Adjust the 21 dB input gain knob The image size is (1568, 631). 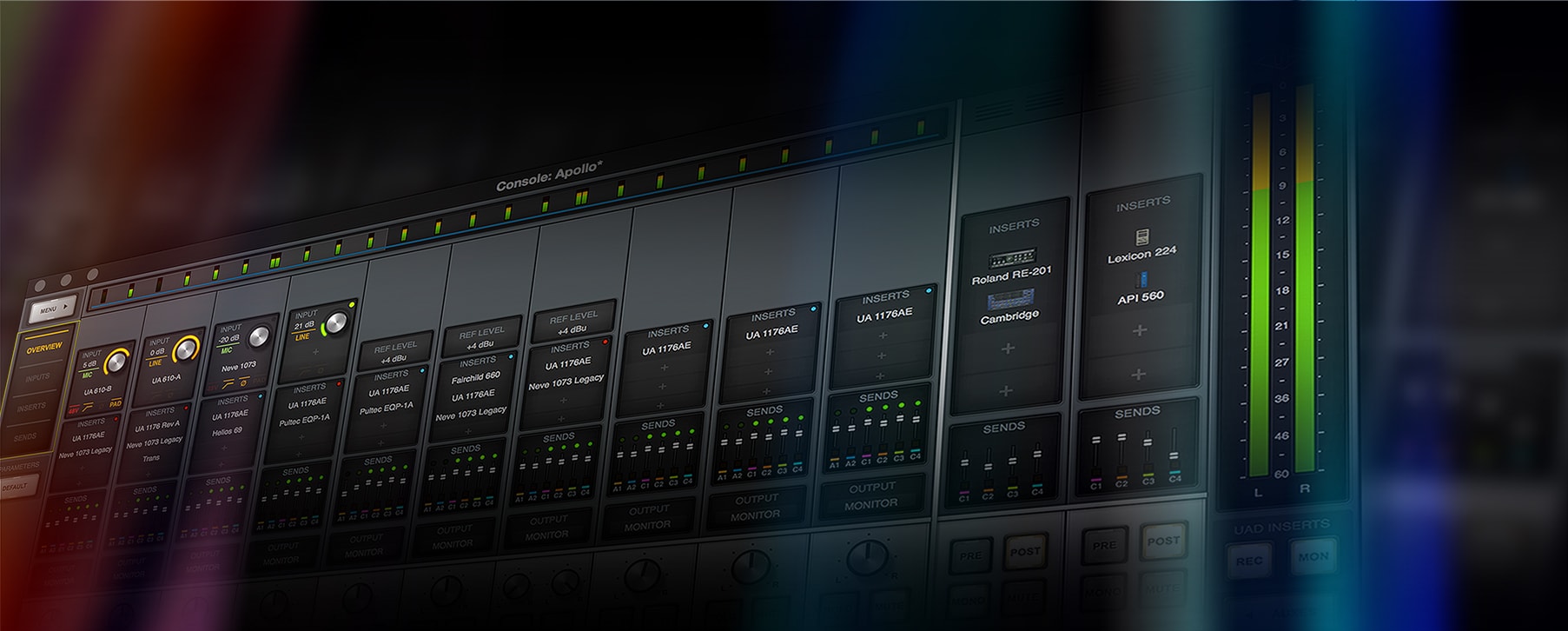tap(335, 324)
